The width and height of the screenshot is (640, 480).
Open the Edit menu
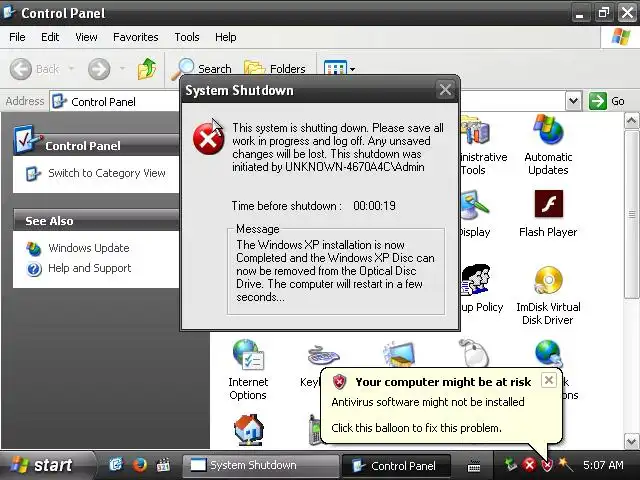click(50, 37)
